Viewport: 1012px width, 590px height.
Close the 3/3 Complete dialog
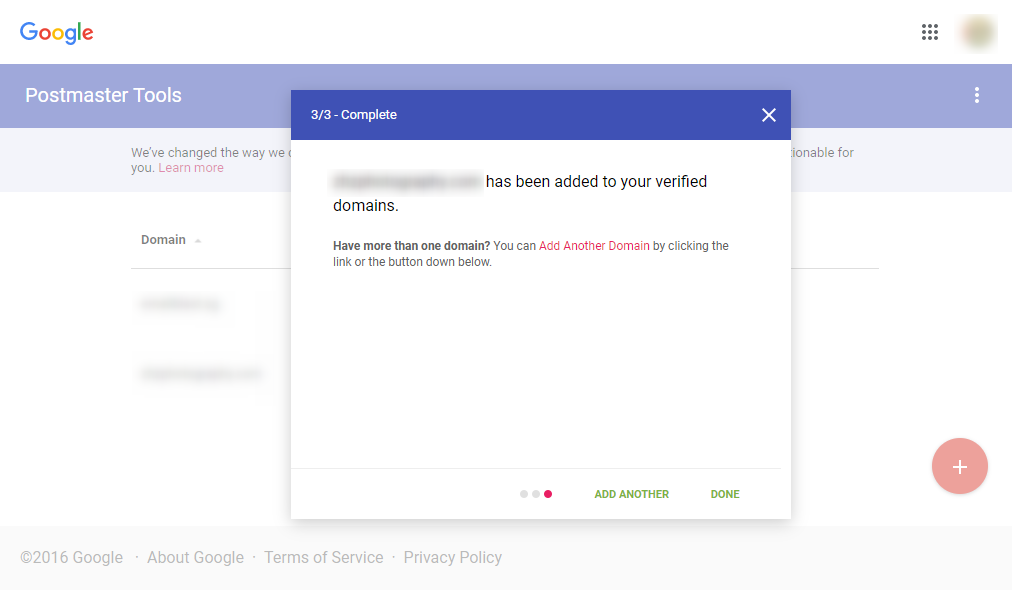pyautogui.click(x=768, y=115)
